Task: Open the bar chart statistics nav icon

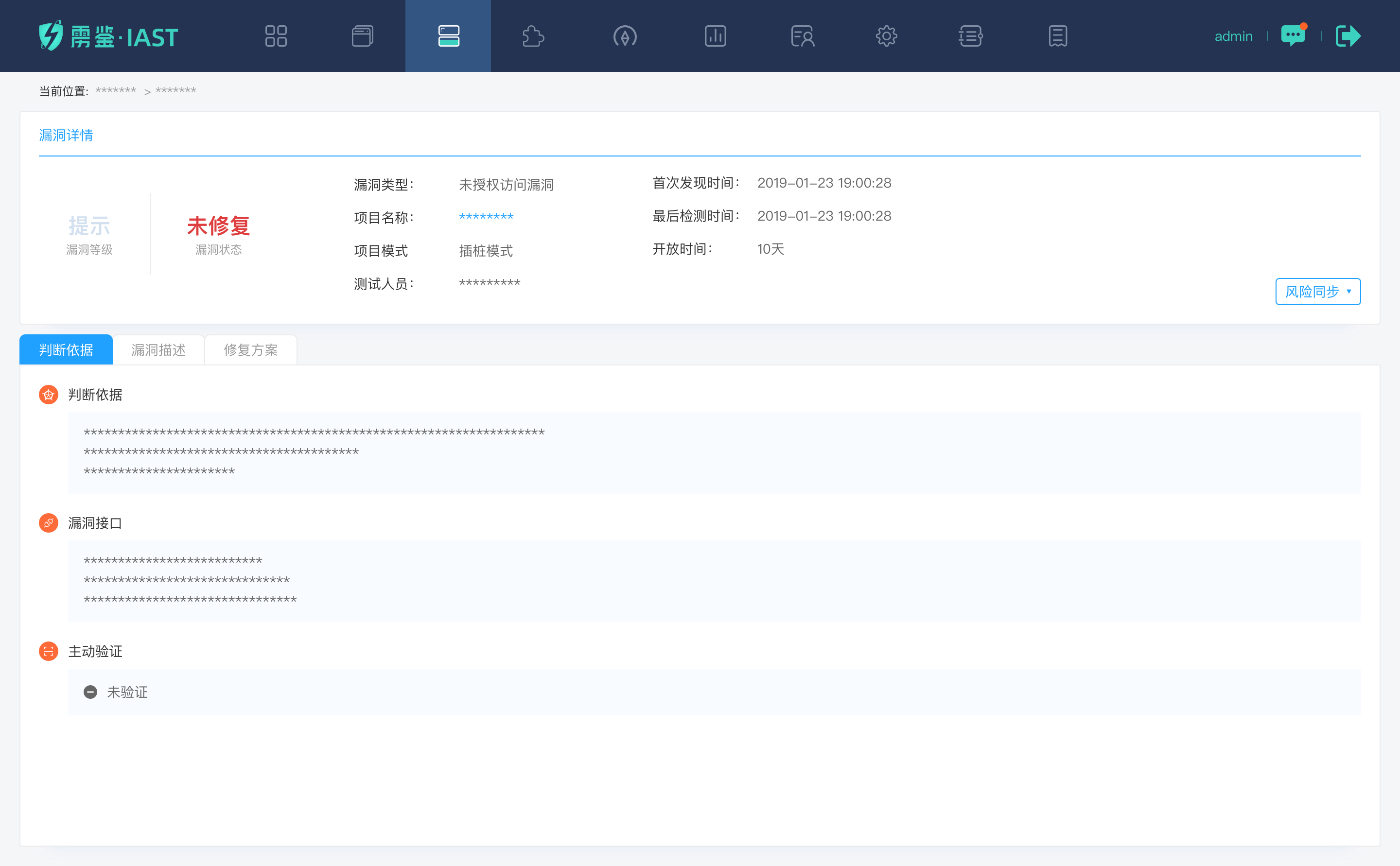Action: coord(716,36)
